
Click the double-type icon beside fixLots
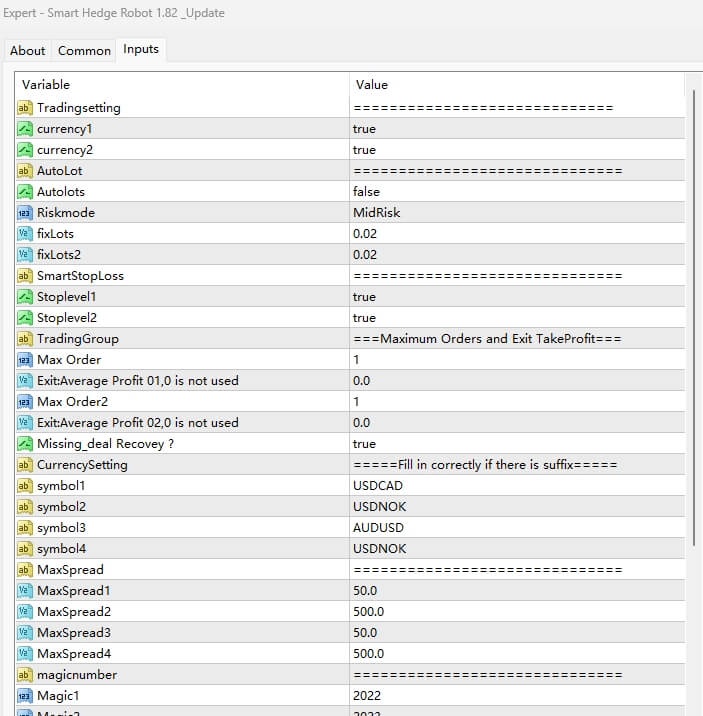coord(25,234)
